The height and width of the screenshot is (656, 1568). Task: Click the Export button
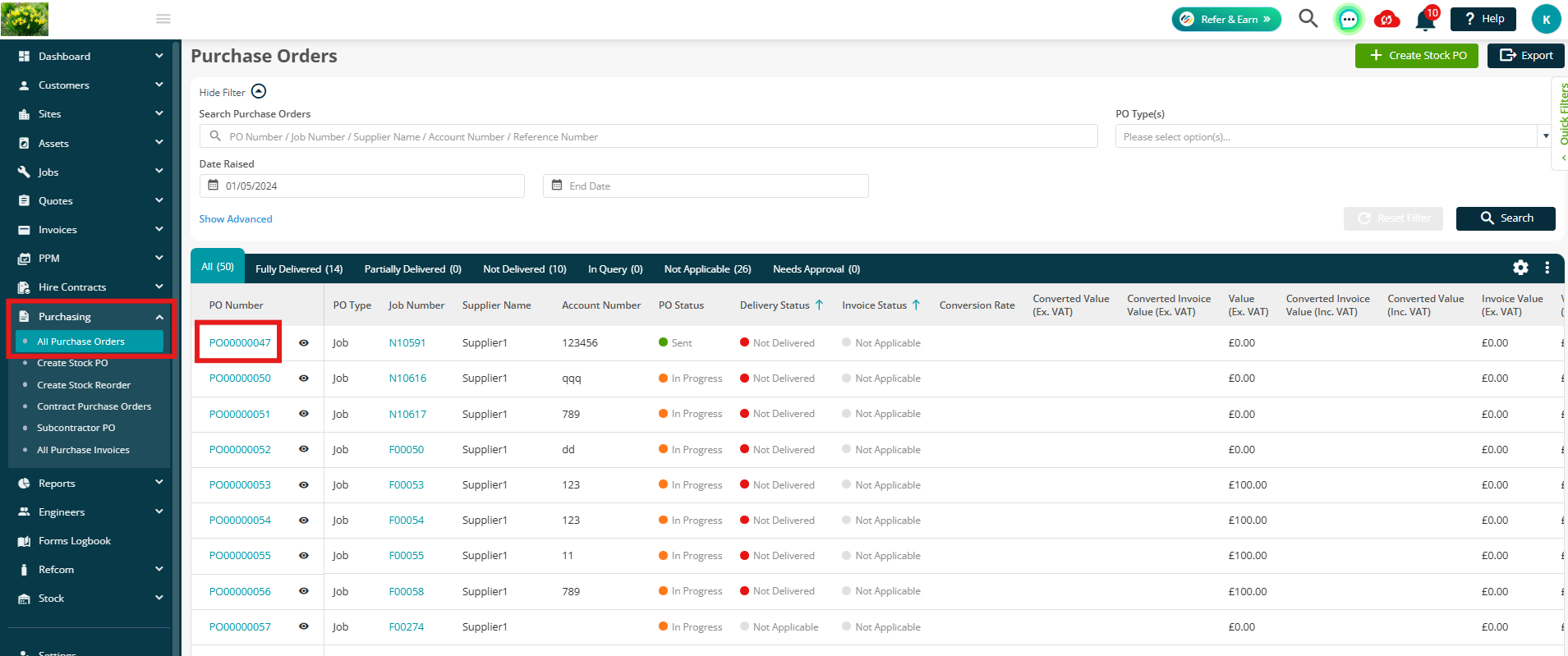pyautogui.click(x=1526, y=55)
